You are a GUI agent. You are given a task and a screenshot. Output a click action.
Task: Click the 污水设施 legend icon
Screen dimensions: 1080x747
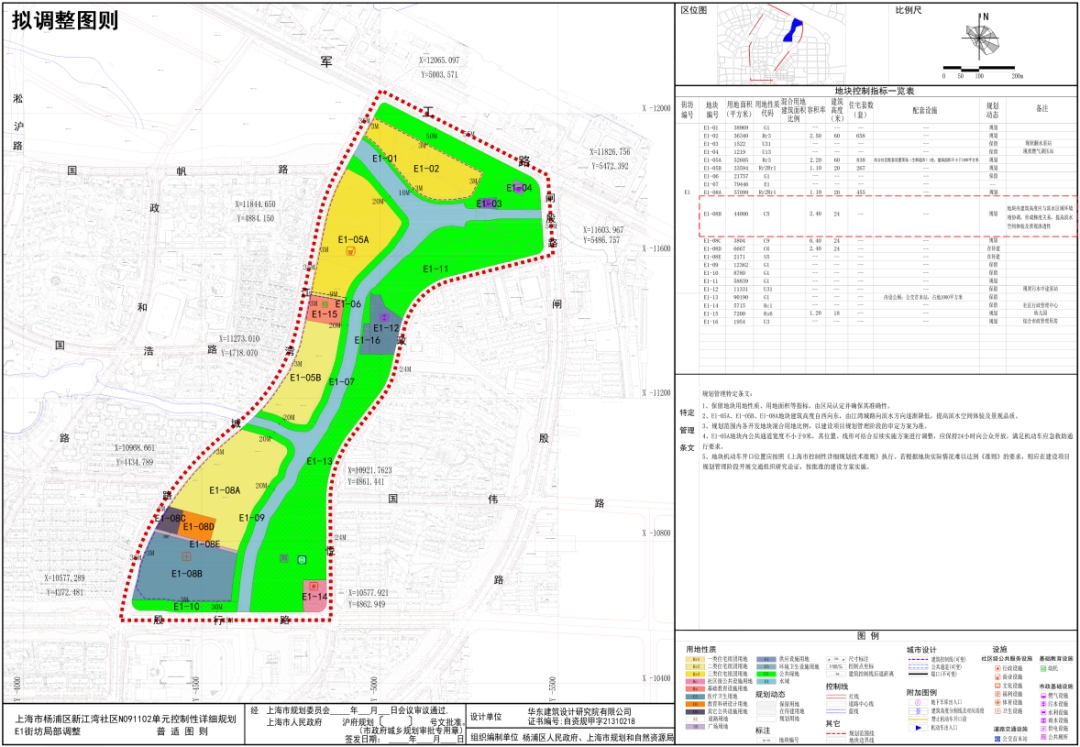[x=1043, y=704]
